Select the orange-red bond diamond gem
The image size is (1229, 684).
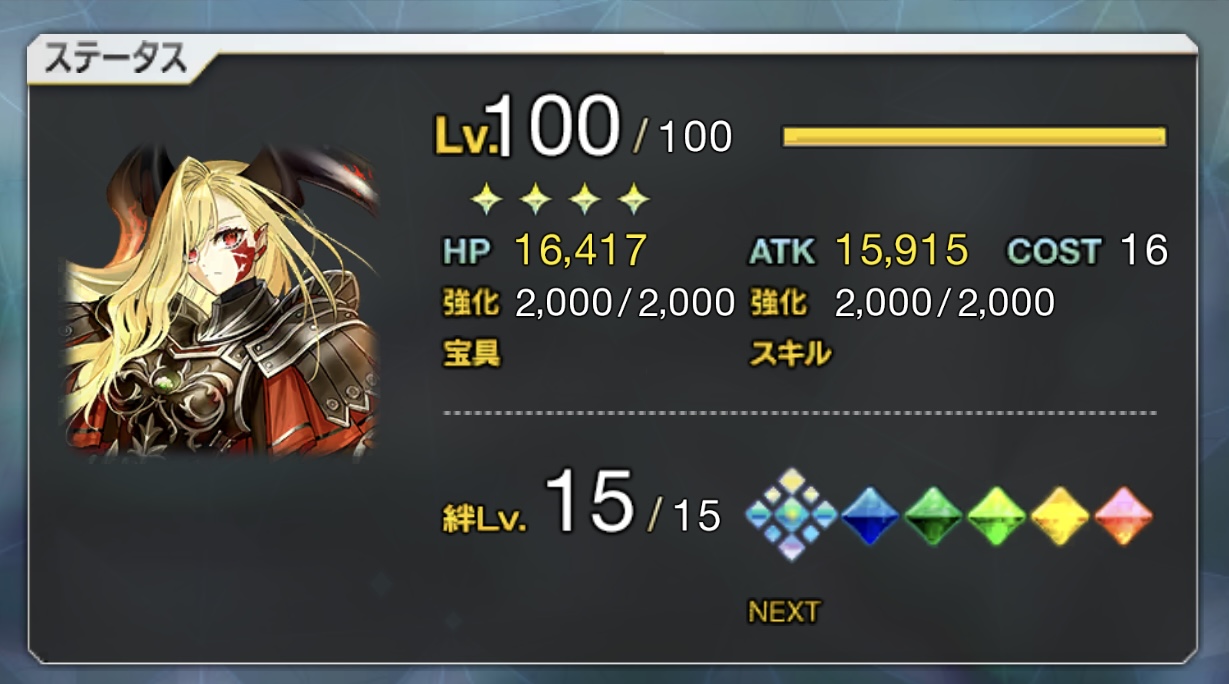point(1124,515)
